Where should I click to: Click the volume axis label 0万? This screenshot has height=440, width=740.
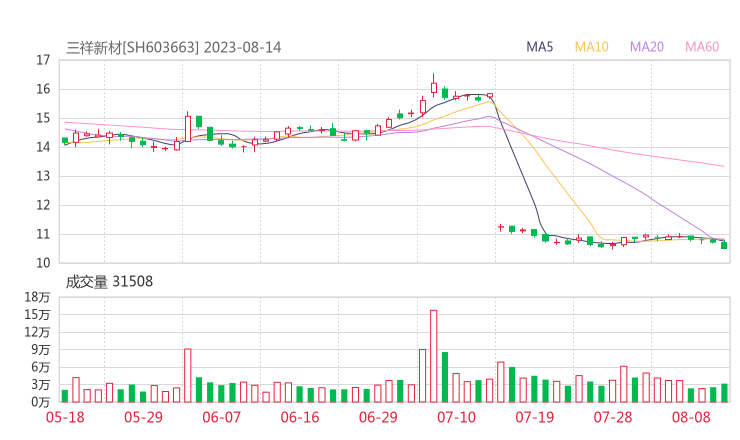pos(41,402)
